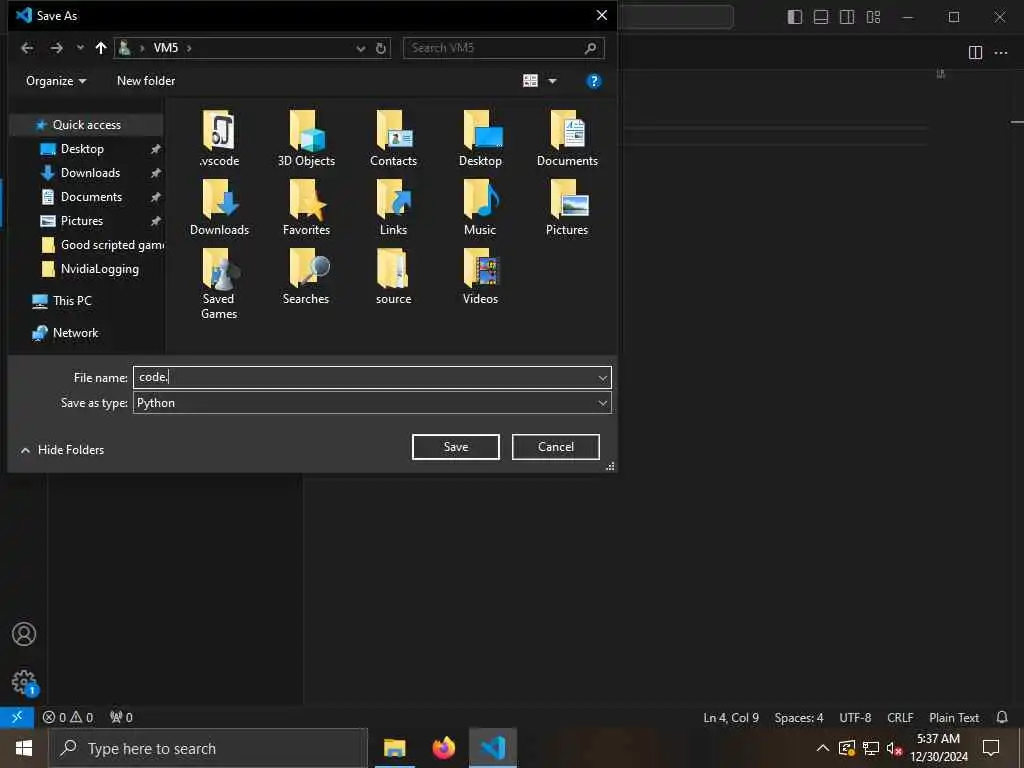Open VS Code Manage gear icon

24,682
